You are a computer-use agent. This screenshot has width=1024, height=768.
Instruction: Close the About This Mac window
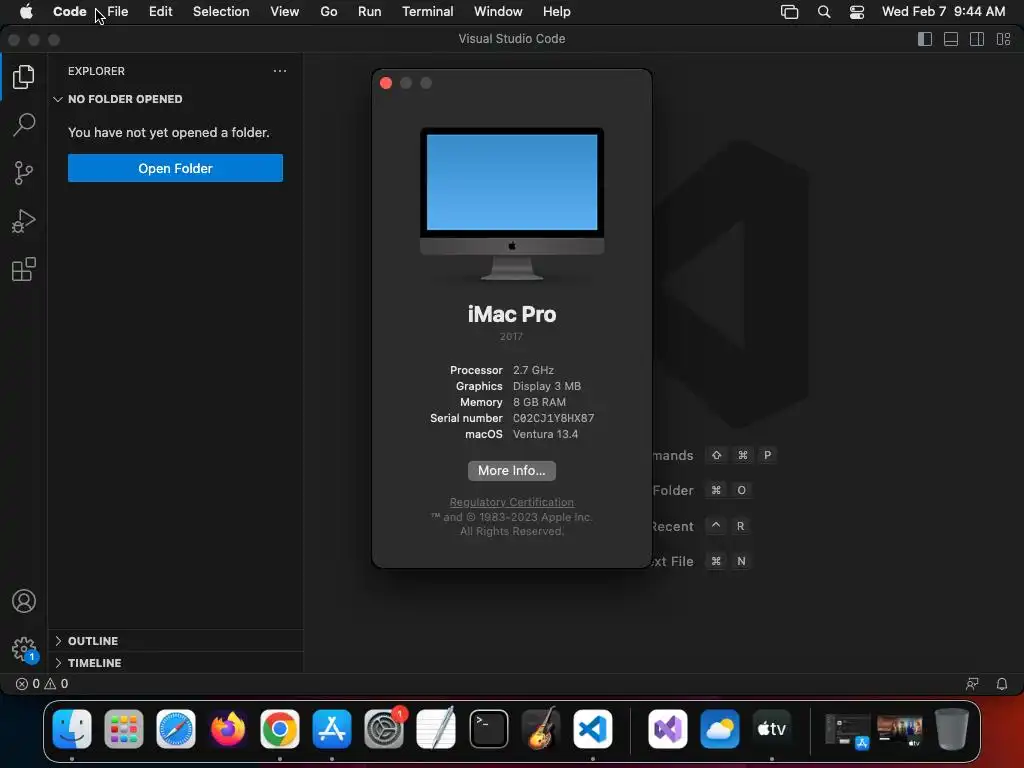point(386,83)
